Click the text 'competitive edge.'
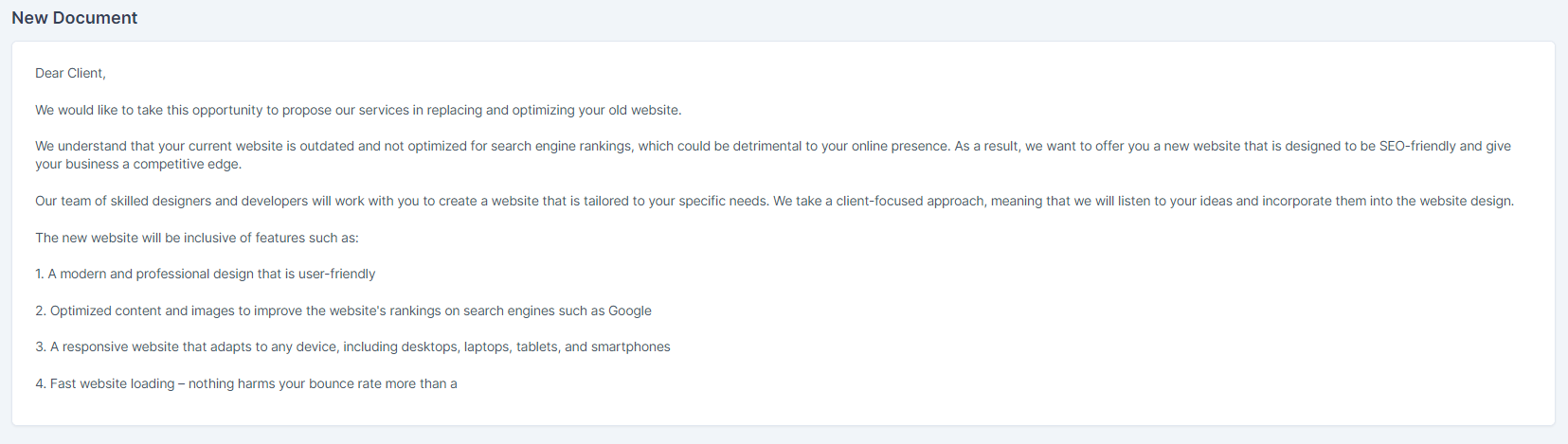This screenshot has width=1568, height=444. [x=188, y=164]
